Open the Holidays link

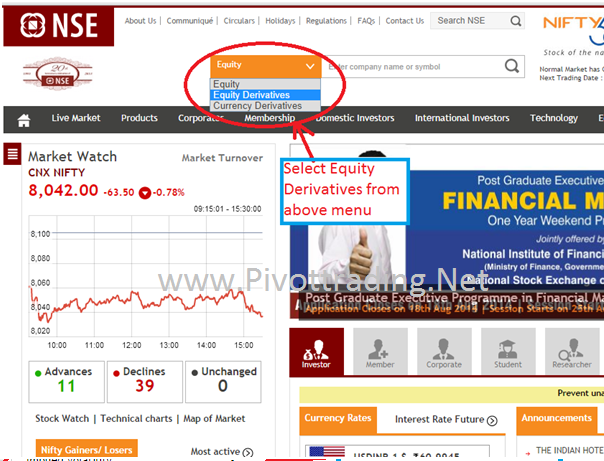(280, 21)
